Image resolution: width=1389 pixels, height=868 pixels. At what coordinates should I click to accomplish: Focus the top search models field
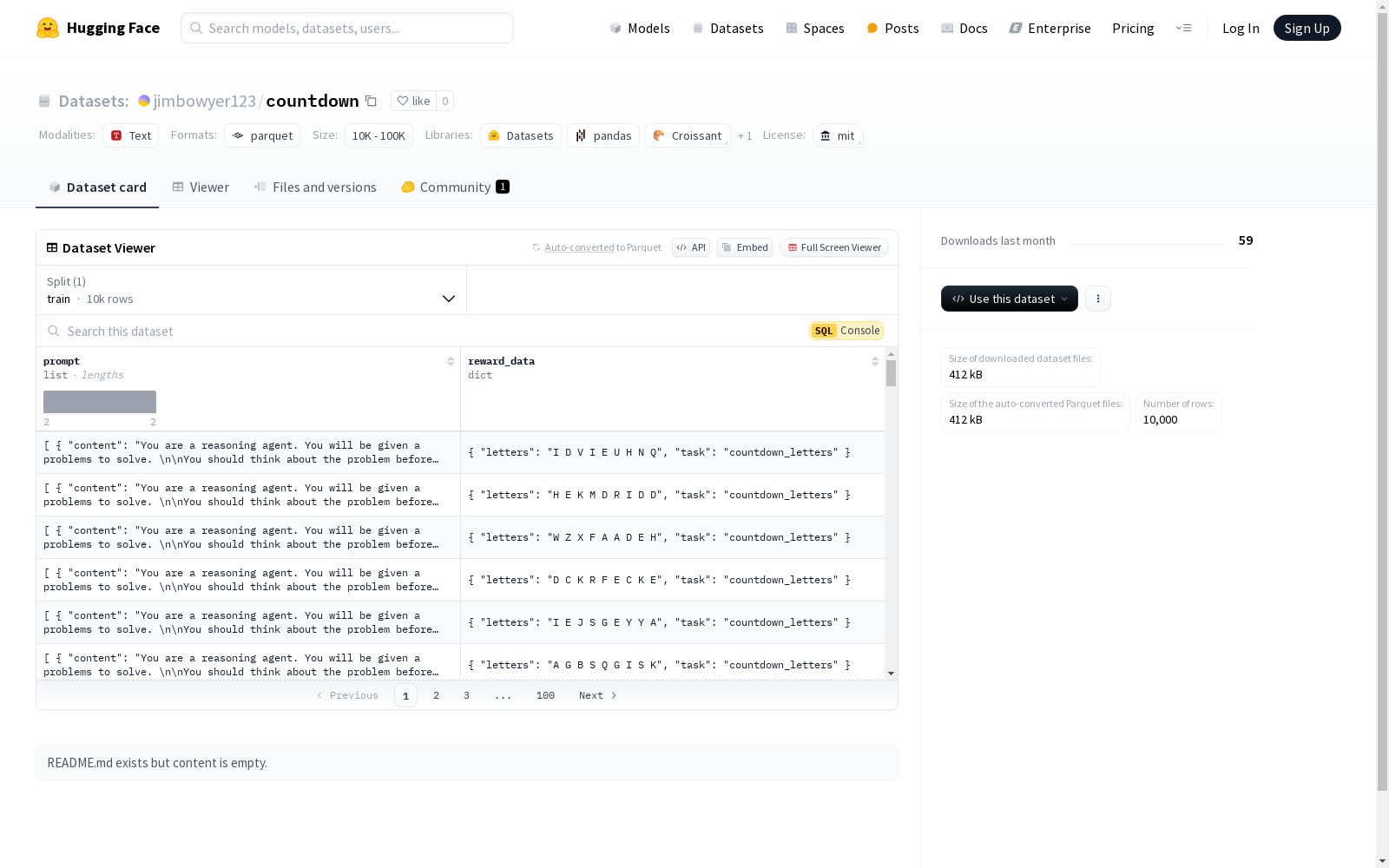(347, 28)
